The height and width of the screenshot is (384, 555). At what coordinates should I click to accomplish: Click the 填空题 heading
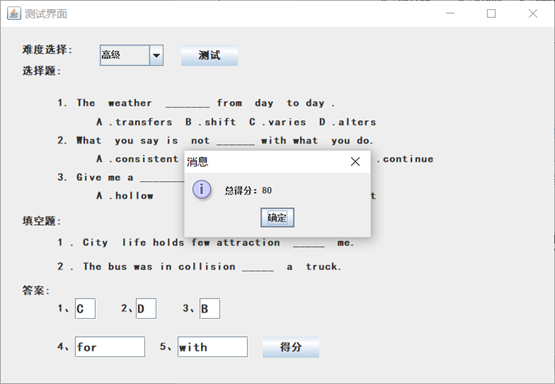tap(41, 221)
